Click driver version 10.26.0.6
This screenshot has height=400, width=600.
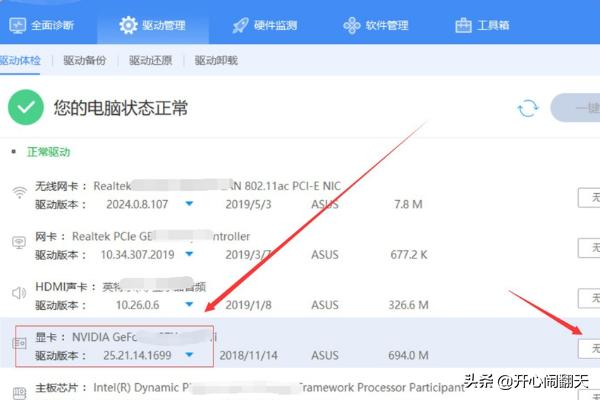tap(137, 305)
